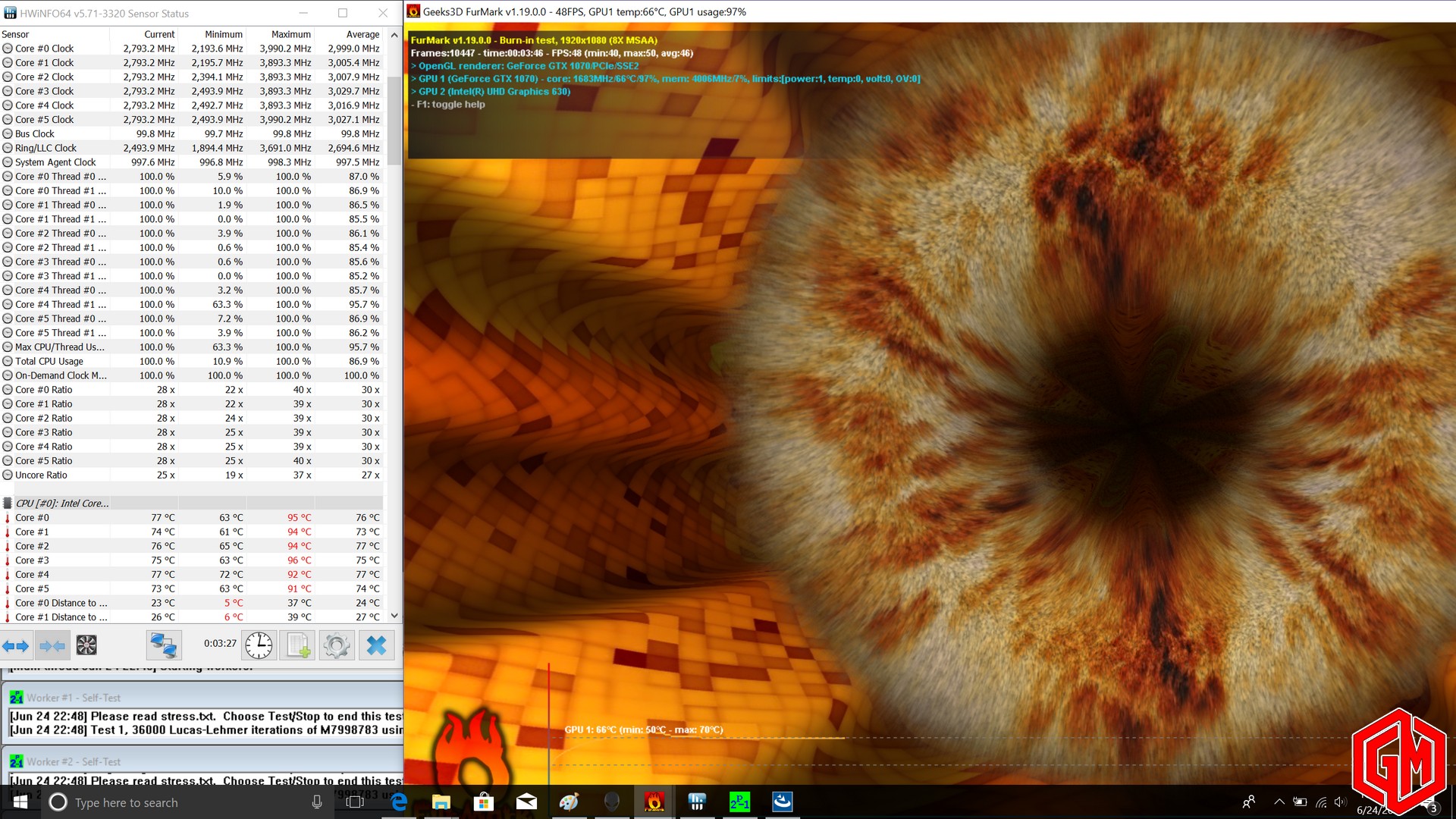Click Worker #2 - Self-Test title bar
Viewport: 1456px width, 819px height.
pyautogui.click(x=205, y=761)
